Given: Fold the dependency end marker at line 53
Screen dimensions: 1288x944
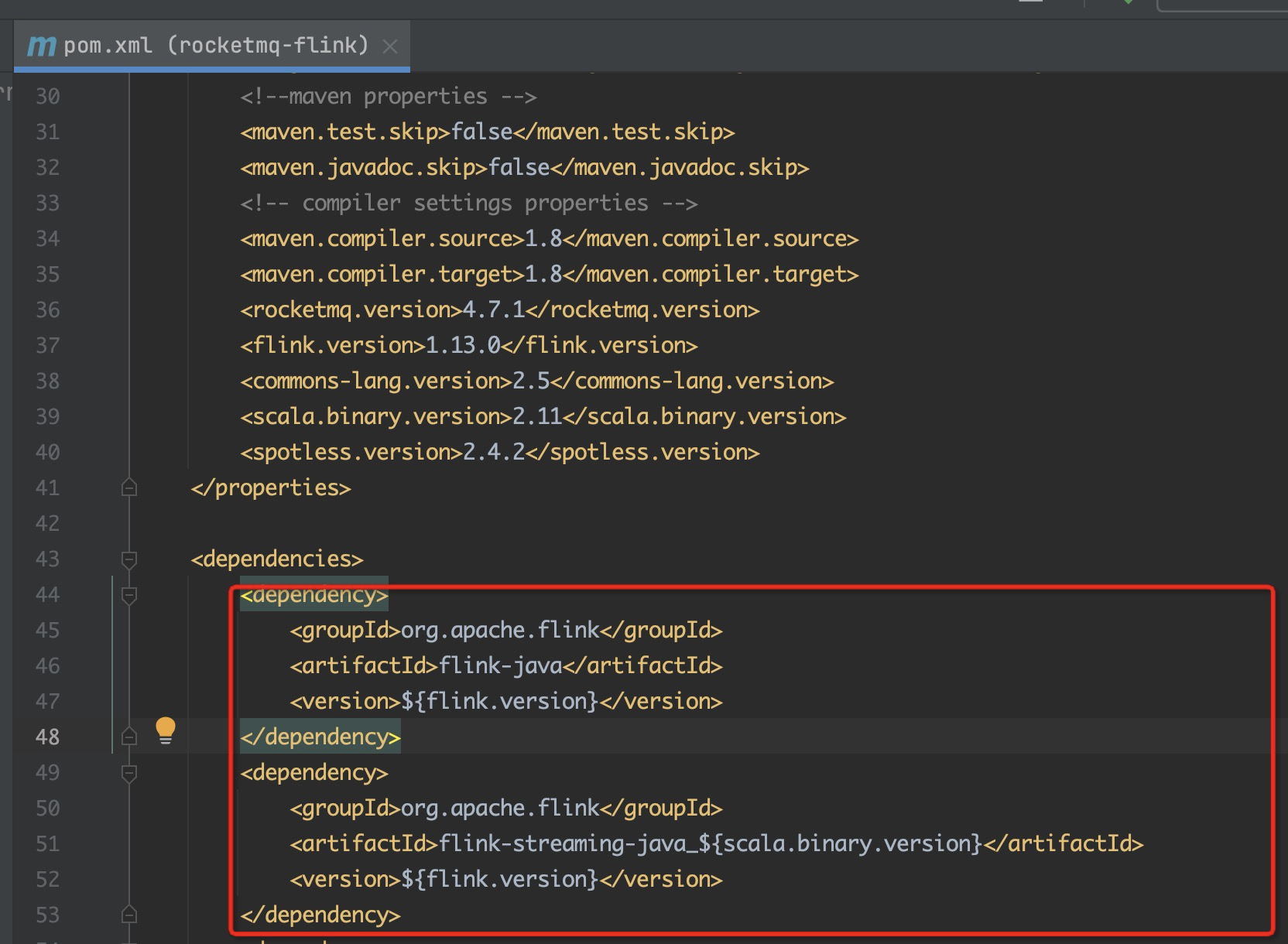Looking at the screenshot, I should coord(129,915).
